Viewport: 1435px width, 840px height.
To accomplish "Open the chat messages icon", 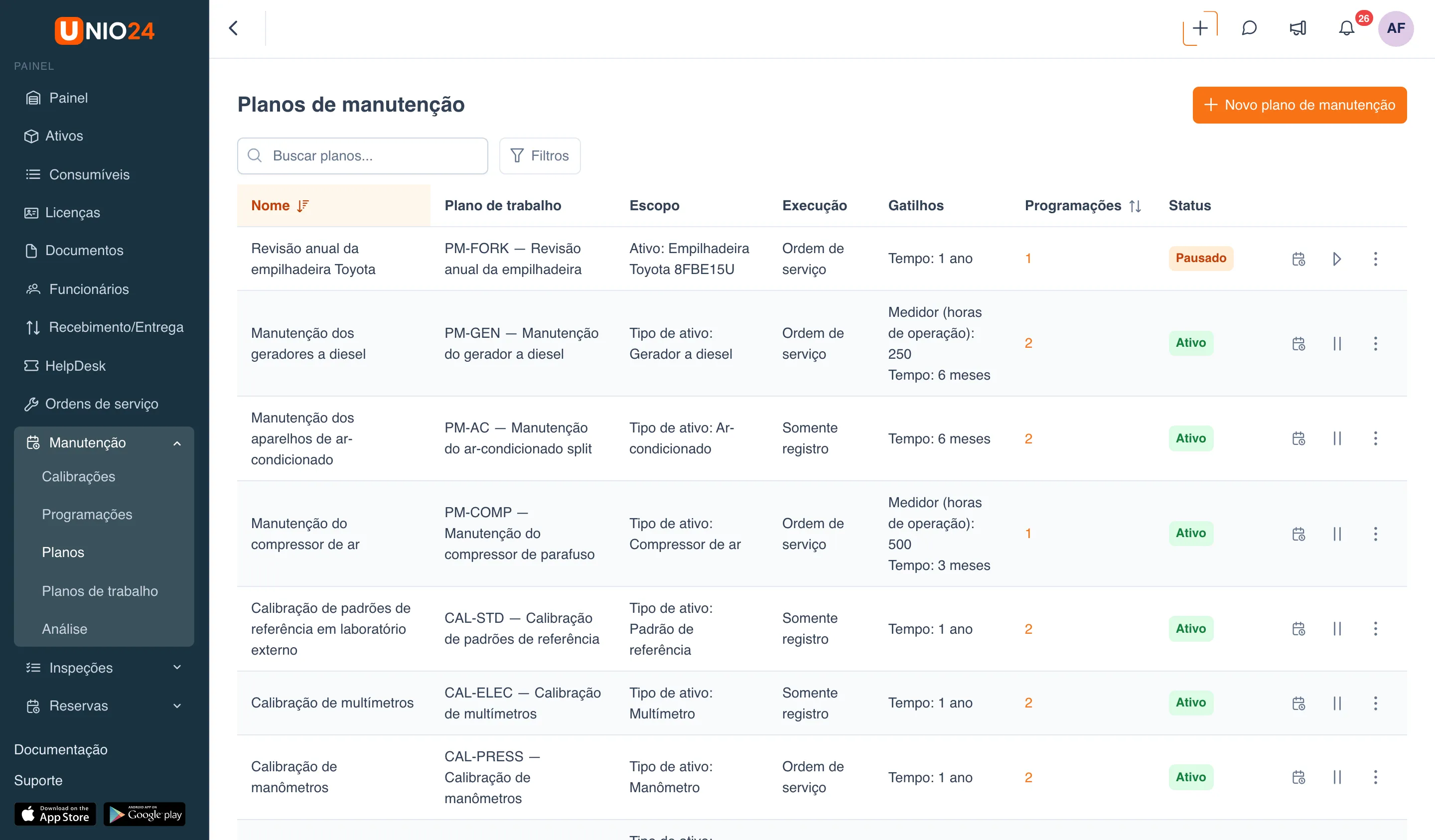I will click(1249, 28).
